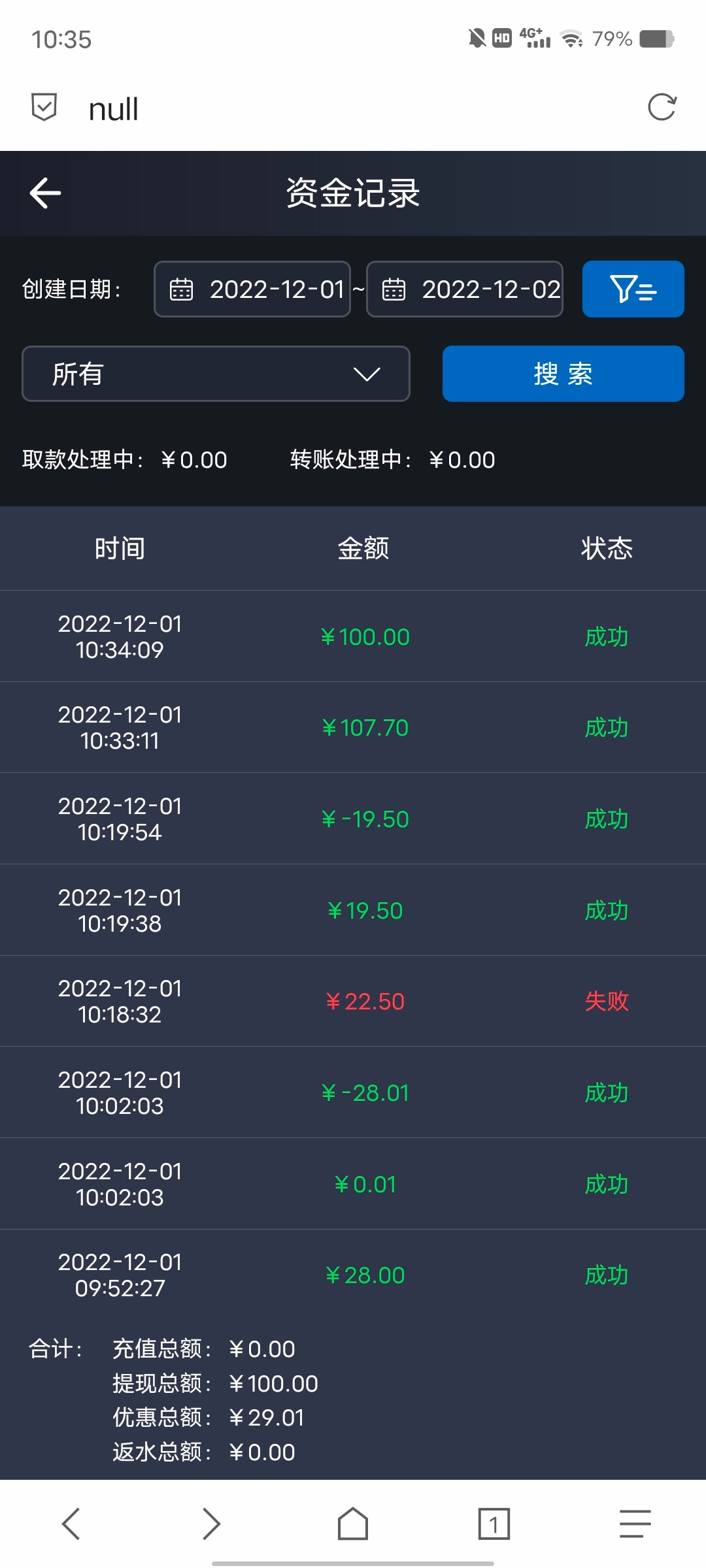Viewport: 706px width, 1568px height.
Task: Open the start date picker 2022-12-01
Action: (x=252, y=289)
